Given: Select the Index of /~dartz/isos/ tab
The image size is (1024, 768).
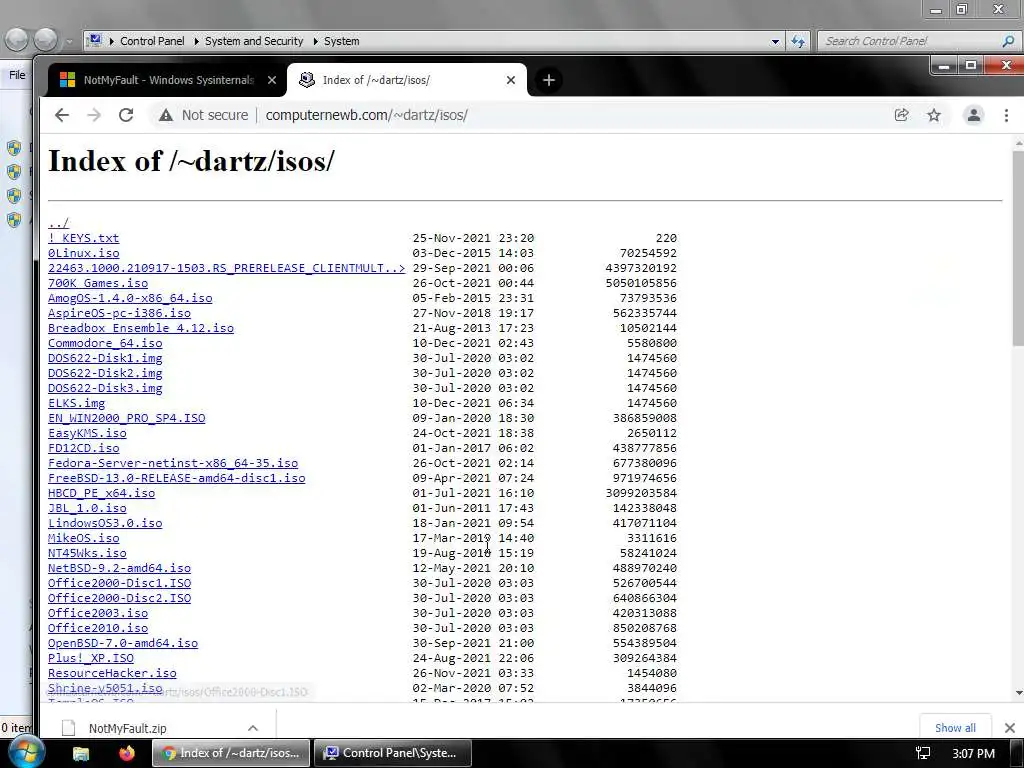Looking at the screenshot, I should pyautogui.click(x=406, y=80).
